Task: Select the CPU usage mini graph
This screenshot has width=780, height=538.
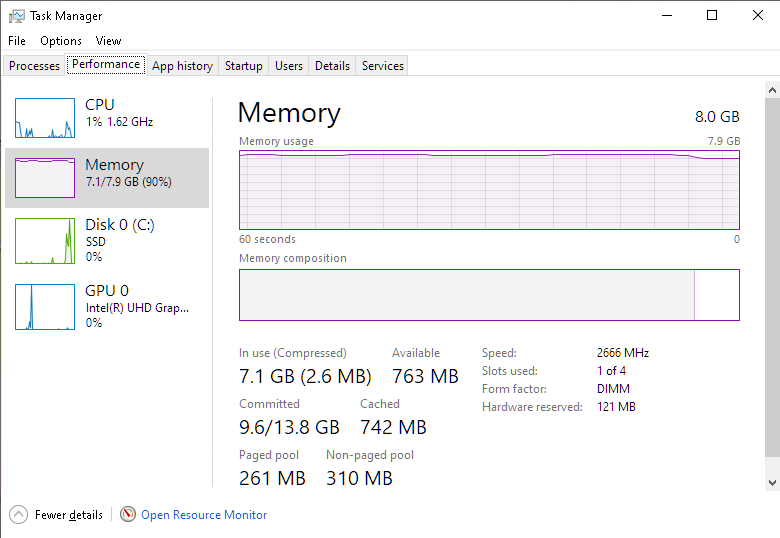Action: (x=45, y=118)
